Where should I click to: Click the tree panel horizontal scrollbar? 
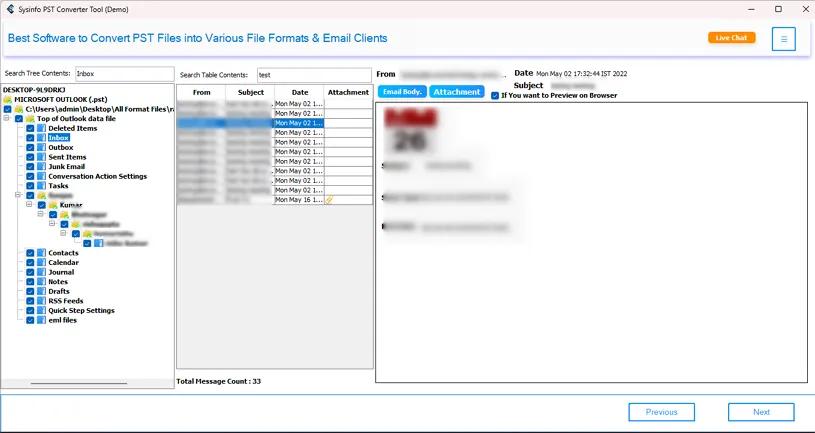[x=78, y=384]
